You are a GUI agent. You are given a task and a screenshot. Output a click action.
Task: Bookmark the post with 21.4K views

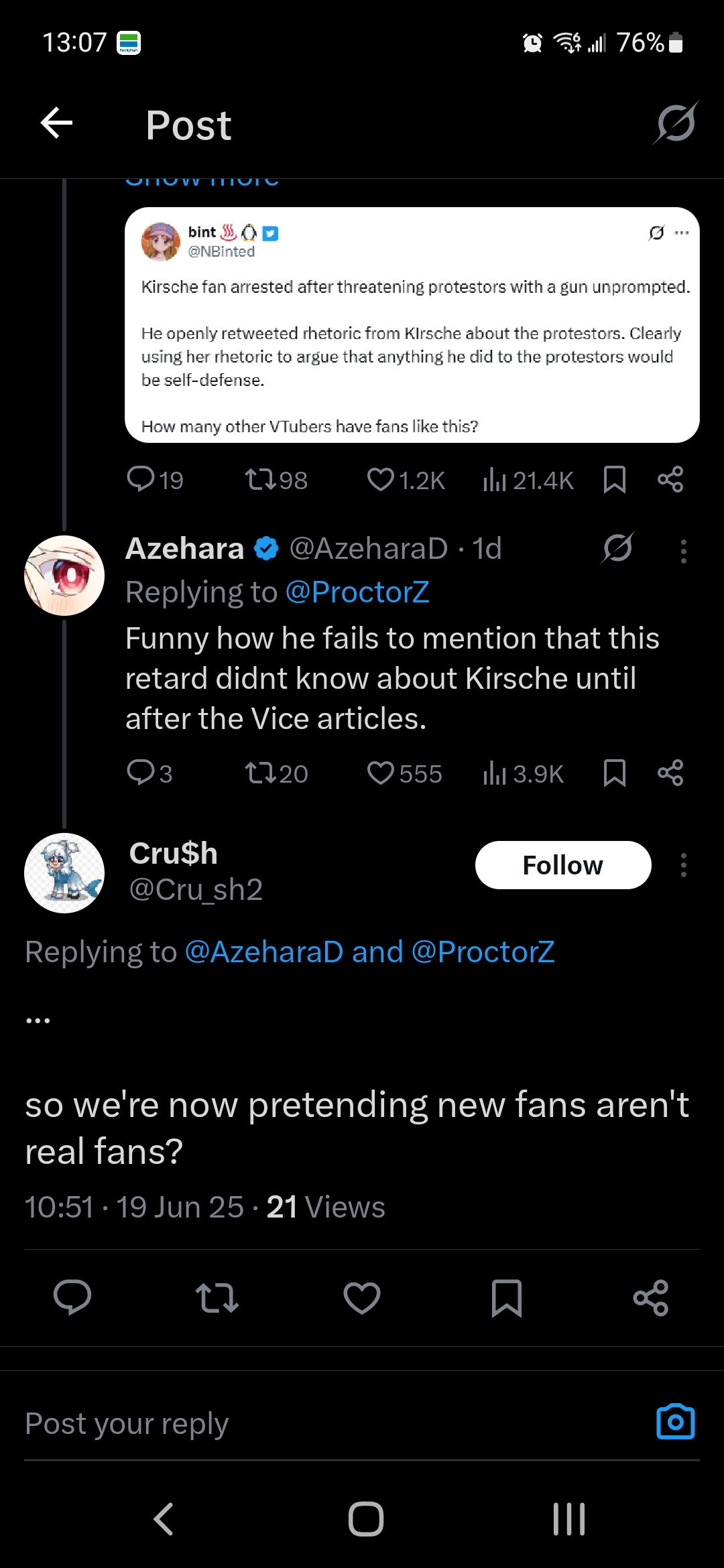tap(614, 480)
